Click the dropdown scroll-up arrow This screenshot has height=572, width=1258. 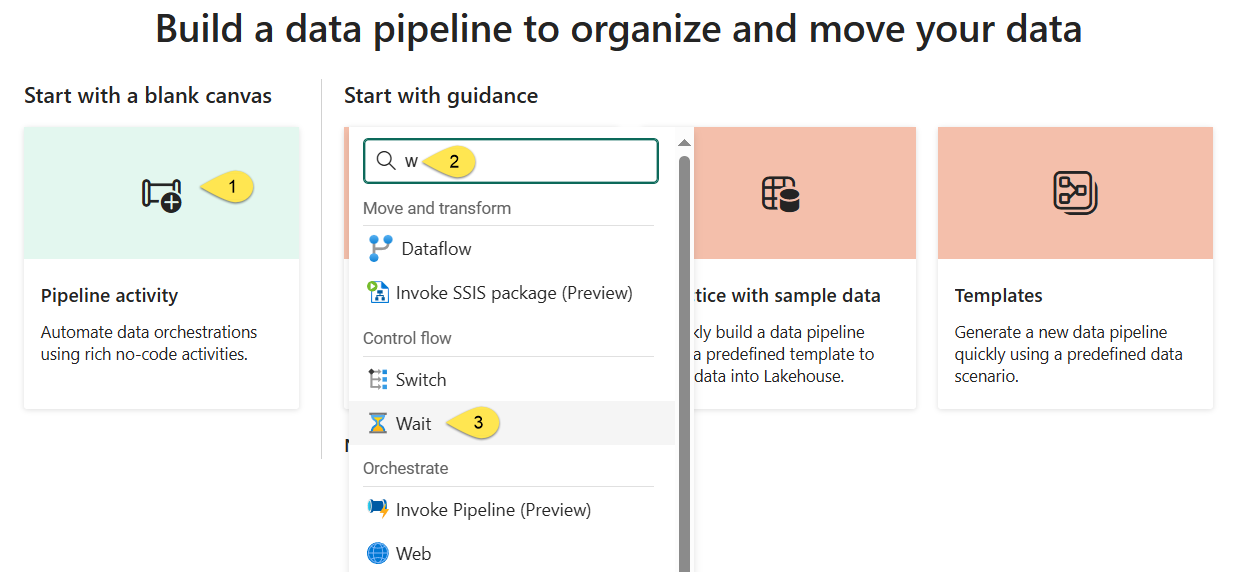tap(684, 142)
